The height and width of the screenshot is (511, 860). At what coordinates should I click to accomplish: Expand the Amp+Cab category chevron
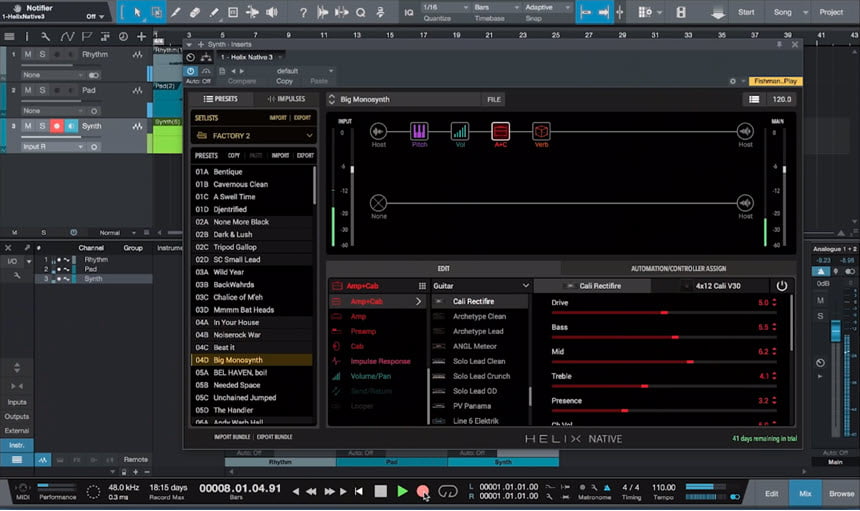[x=418, y=301]
